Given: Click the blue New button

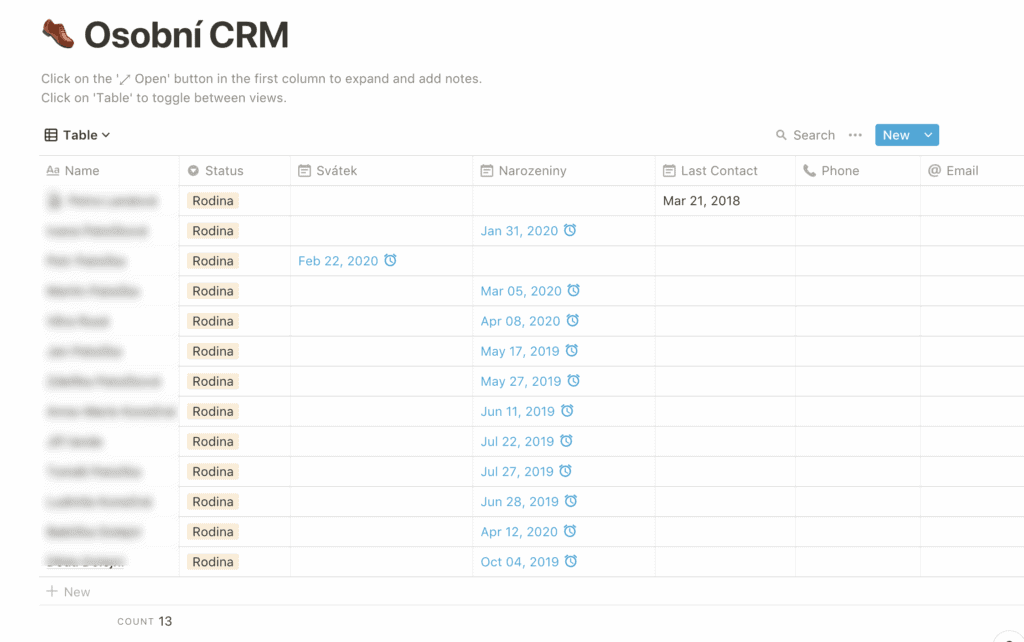Looking at the screenshot, I should click(896, 134).
